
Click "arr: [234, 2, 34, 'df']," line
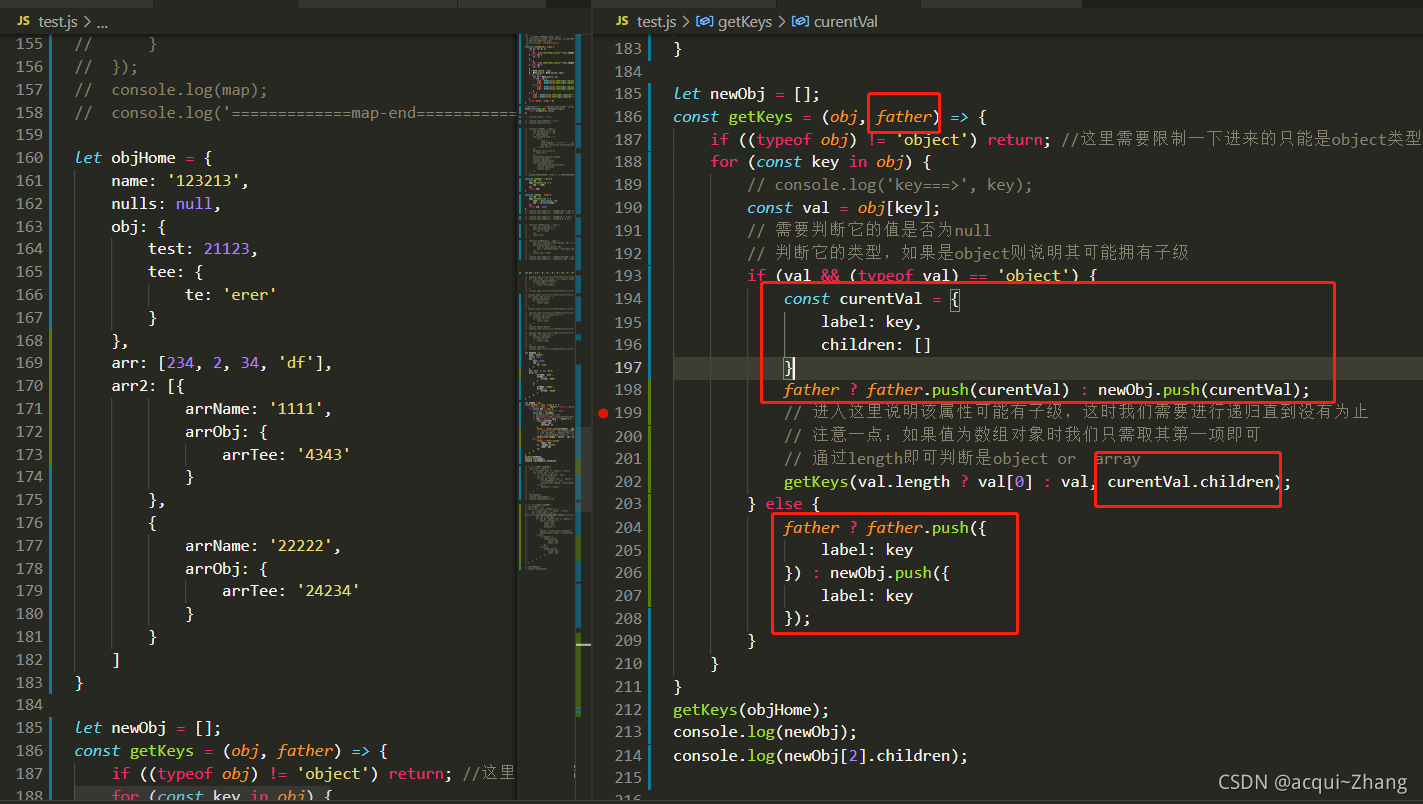(221, 363)
